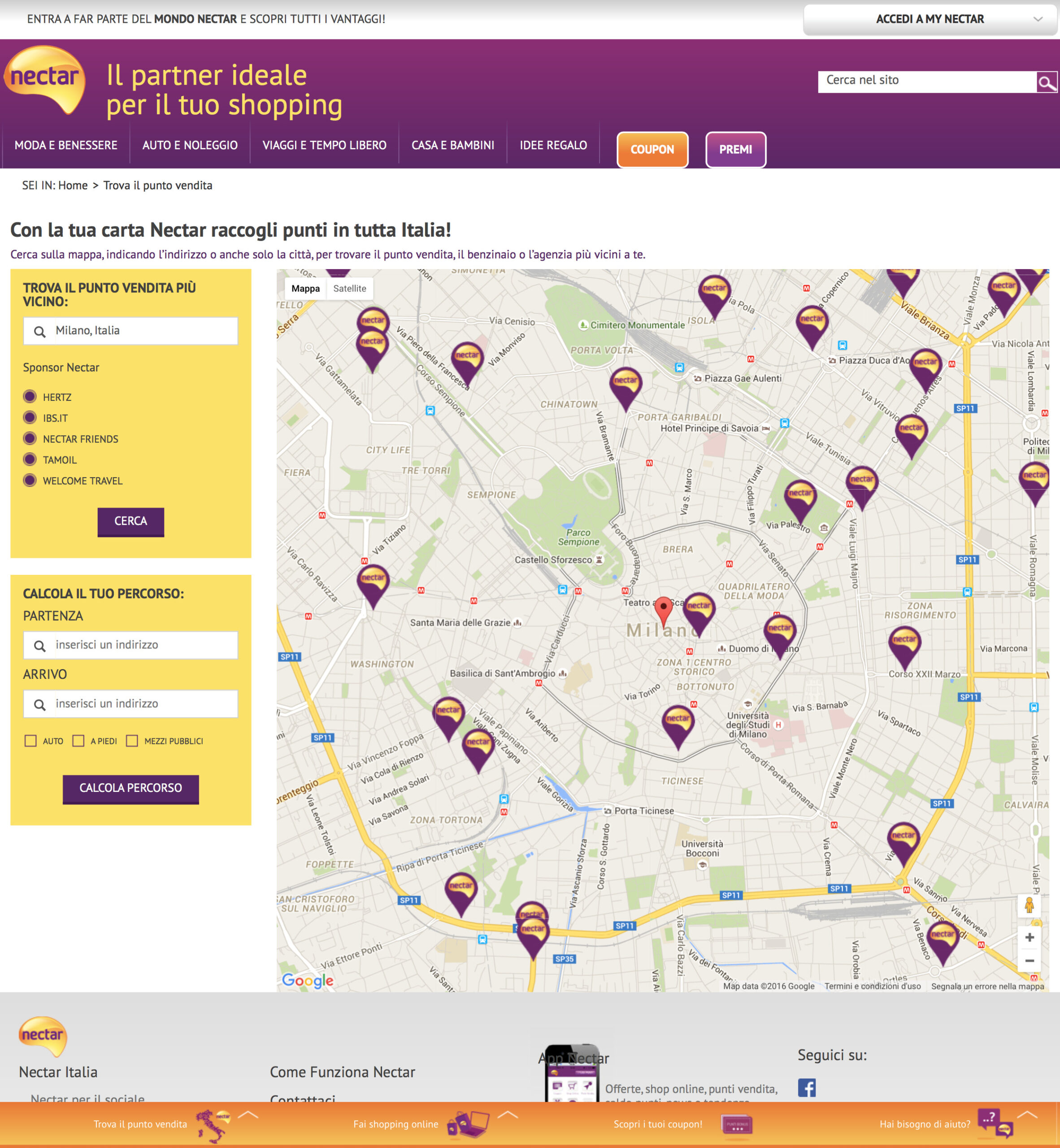Tick the A PIEDI checkbox

click(78, 741)
